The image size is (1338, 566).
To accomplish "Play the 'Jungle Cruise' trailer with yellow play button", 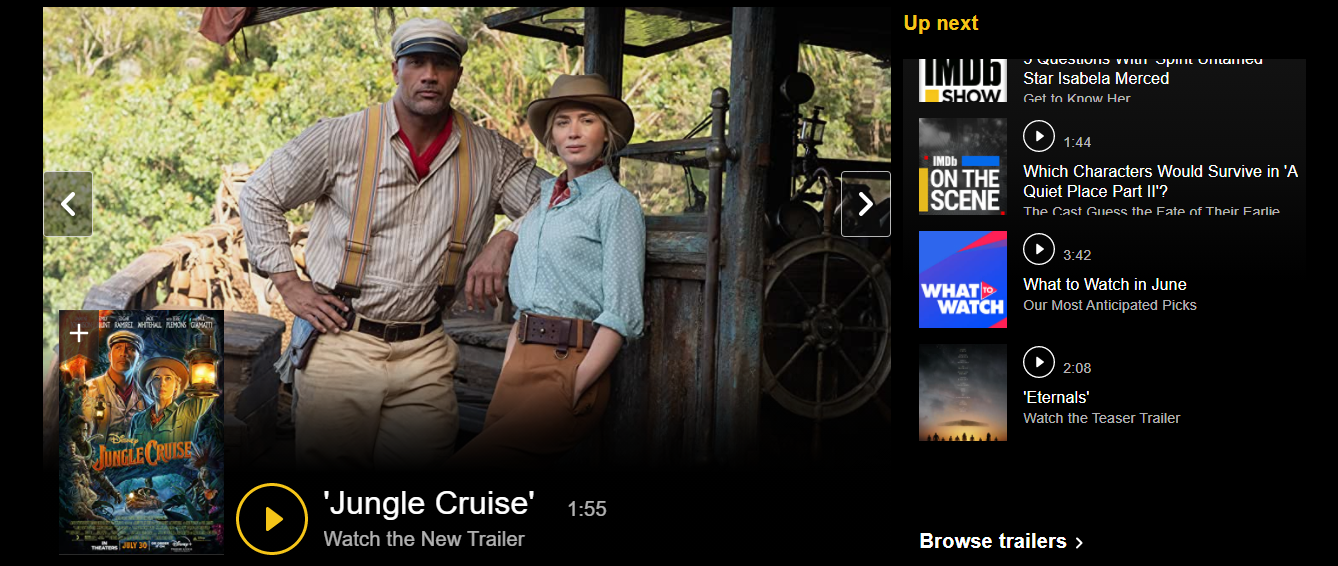I will [272, 519].
